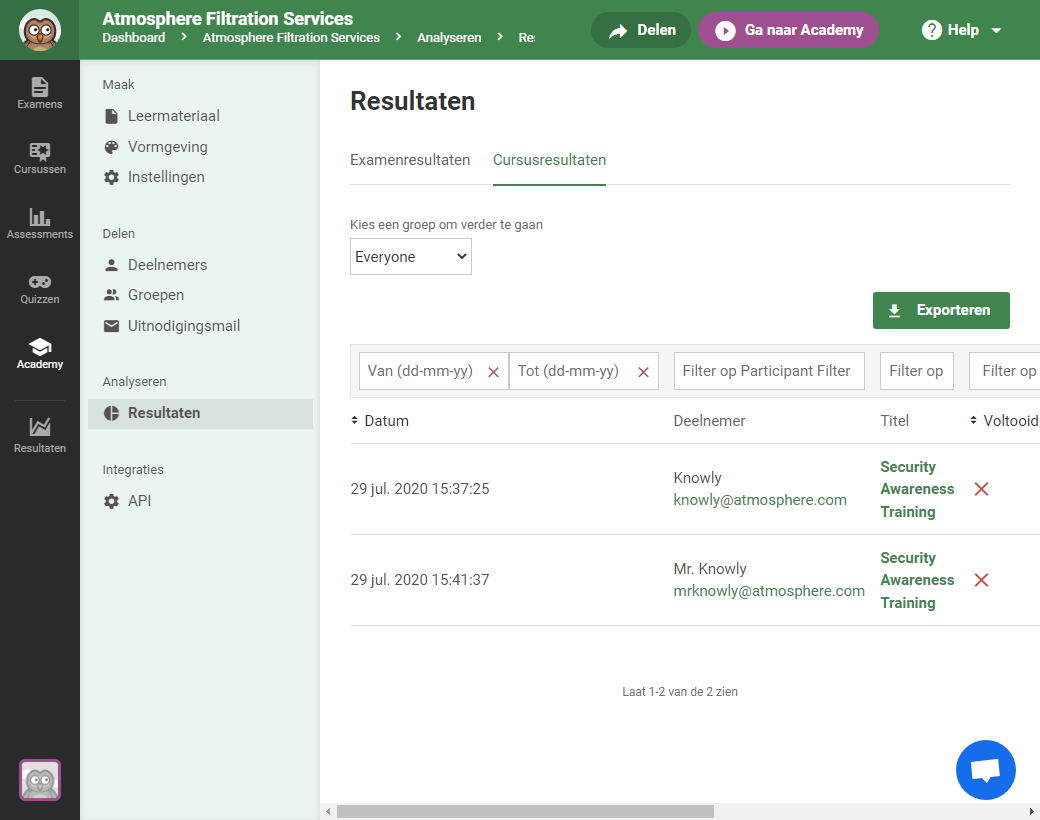The image size is (1040, 820).
Task: Clear the Van date filter
Action: coord(493,372)
